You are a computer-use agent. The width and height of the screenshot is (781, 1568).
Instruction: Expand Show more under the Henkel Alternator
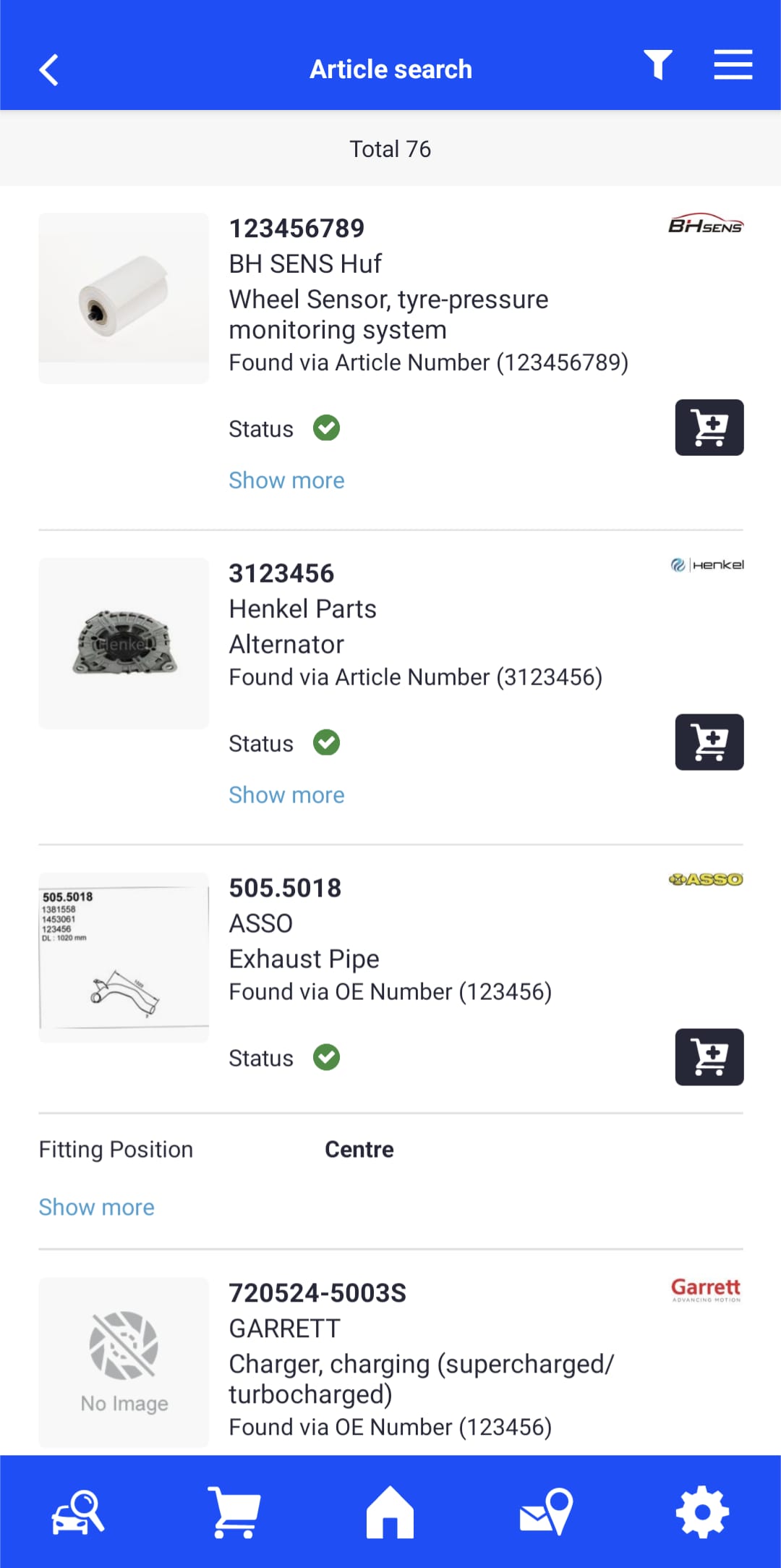(286, 794)
